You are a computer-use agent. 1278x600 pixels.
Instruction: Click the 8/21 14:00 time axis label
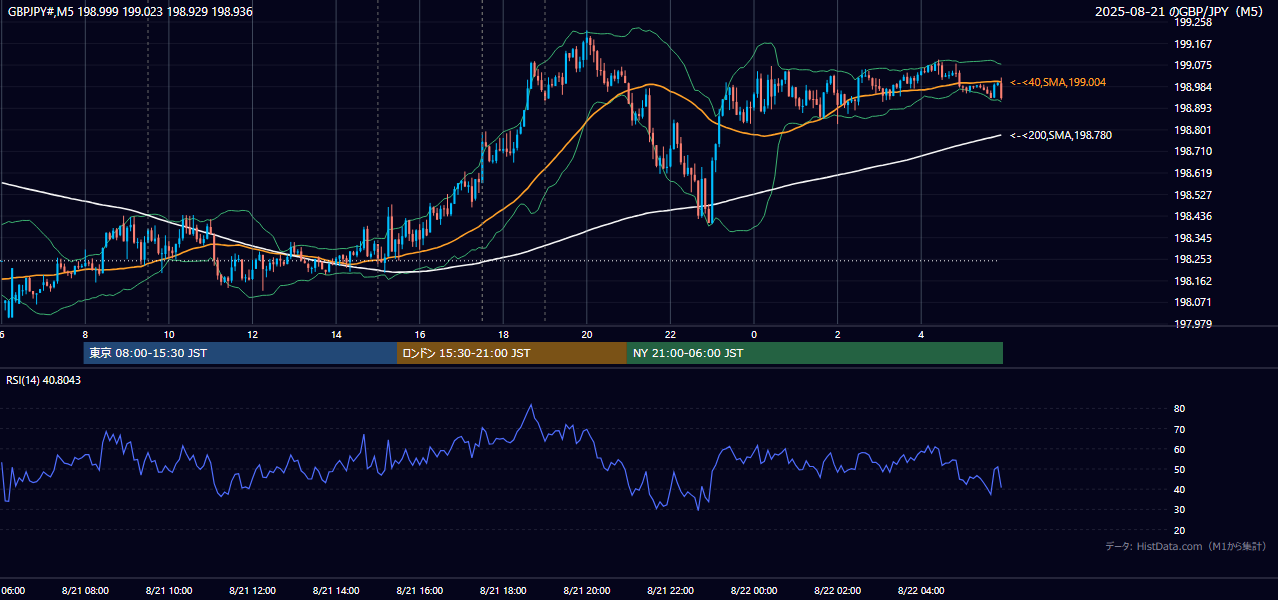click(336, 591)
